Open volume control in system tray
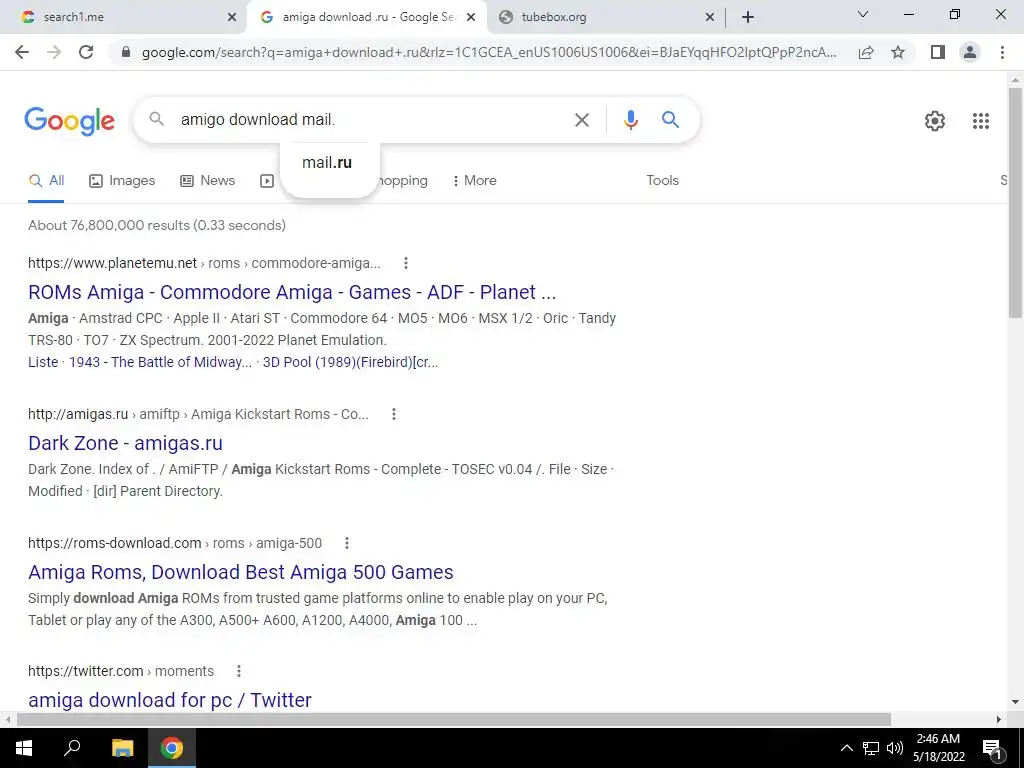The image size is (1024, 768). coord(895,748)
